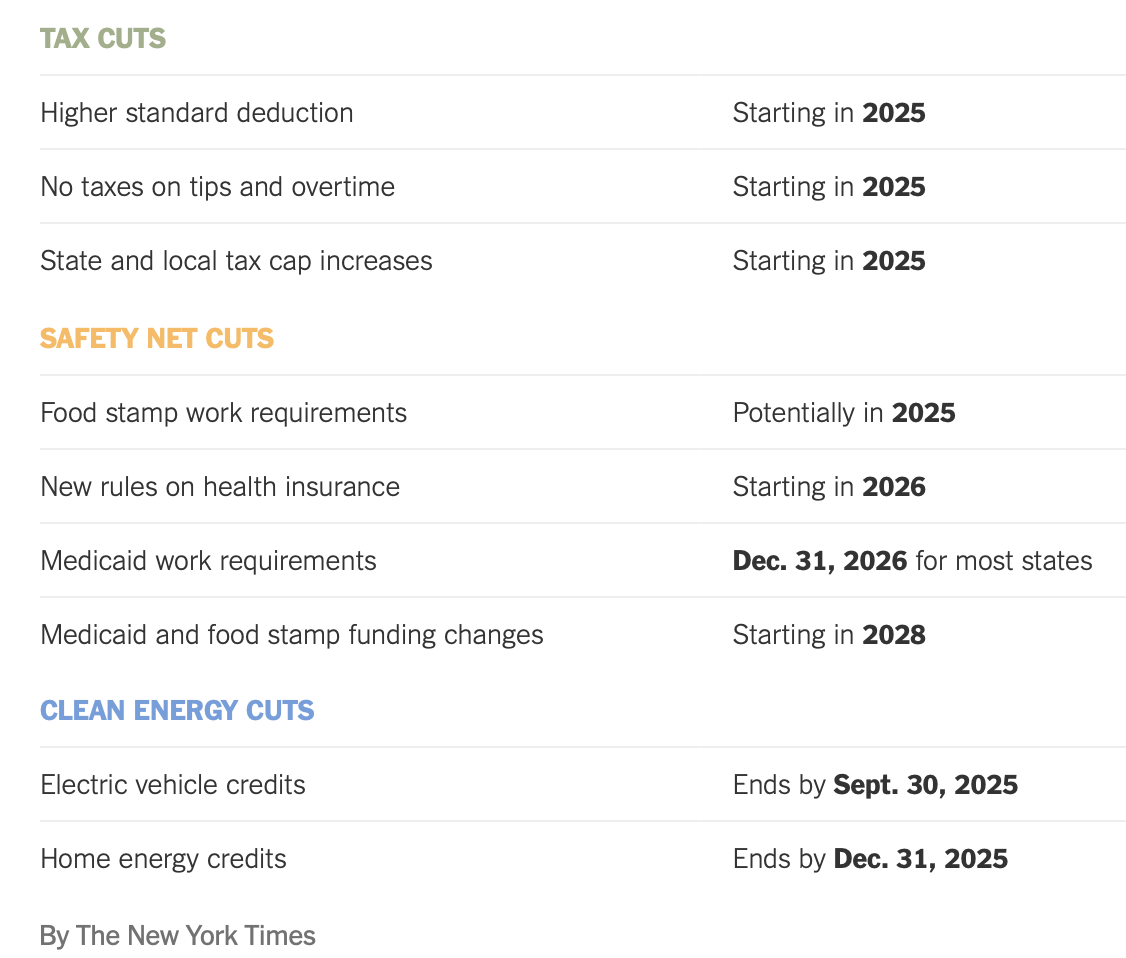The height and width of the screenshot is (958, 1126).
Task: Select the Starting in 2026 date text
Action: [829, 487]
